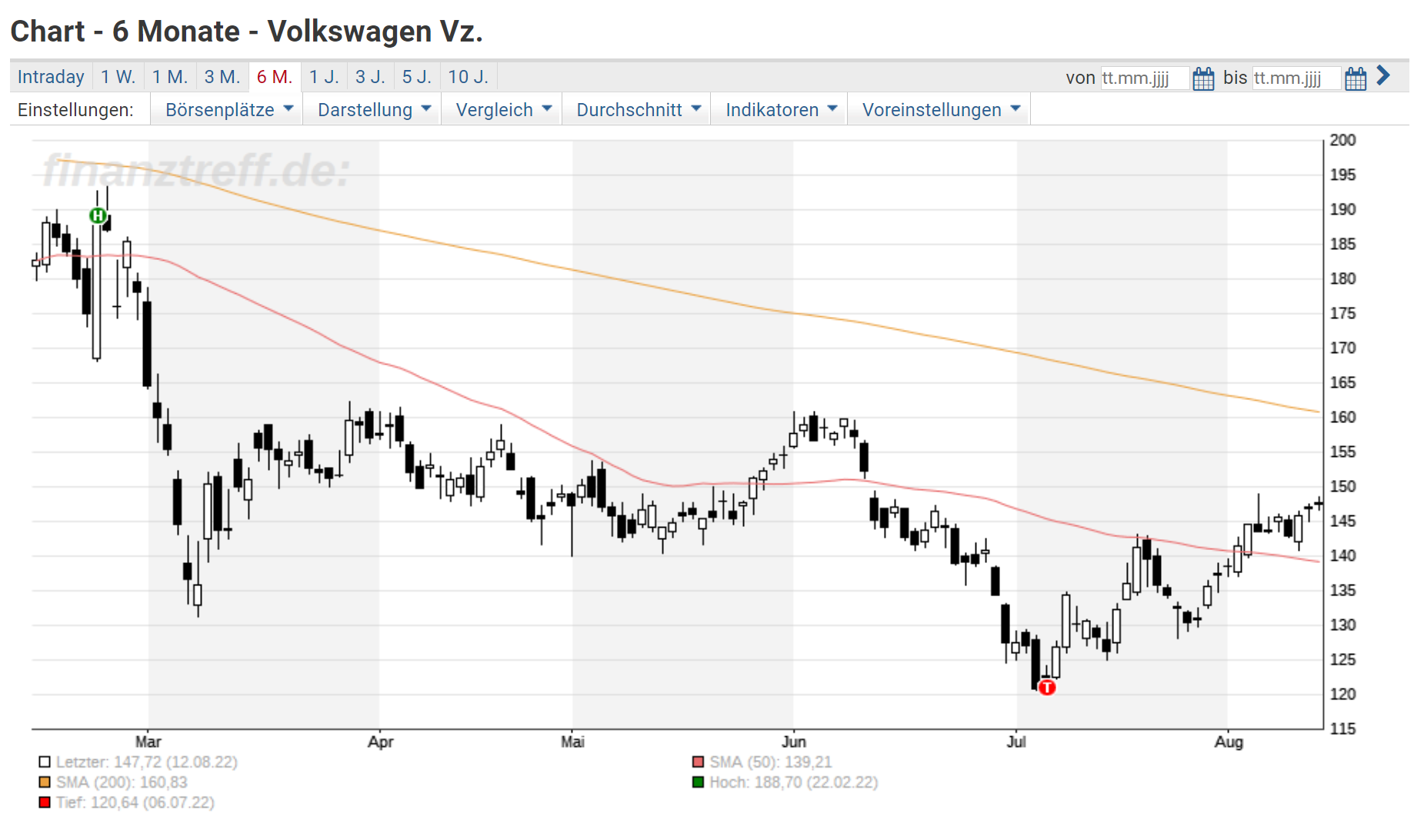Select the 5 J. timeframe tab
The width and height of the screenshot is (1424, 840).
[x=417, y=77]
